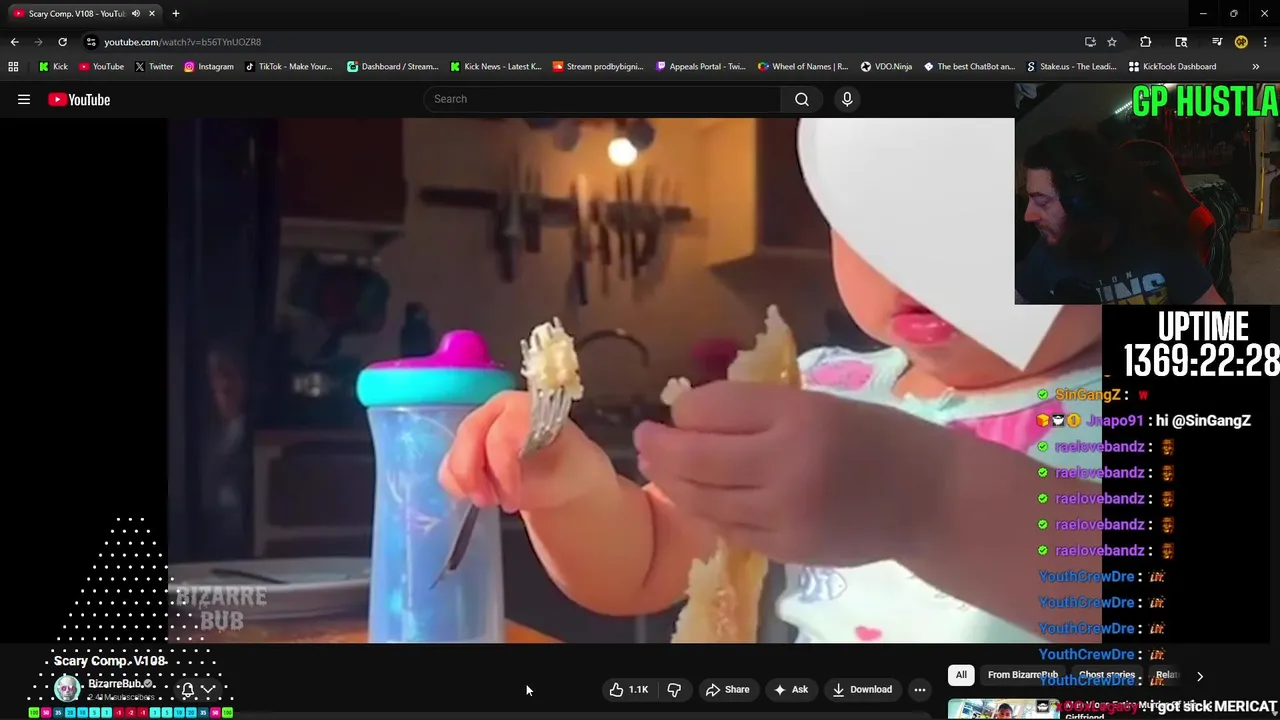Open Dashboard / Stream bookmark
Viewport: 1280px width, 720px height.
(392, 67)
